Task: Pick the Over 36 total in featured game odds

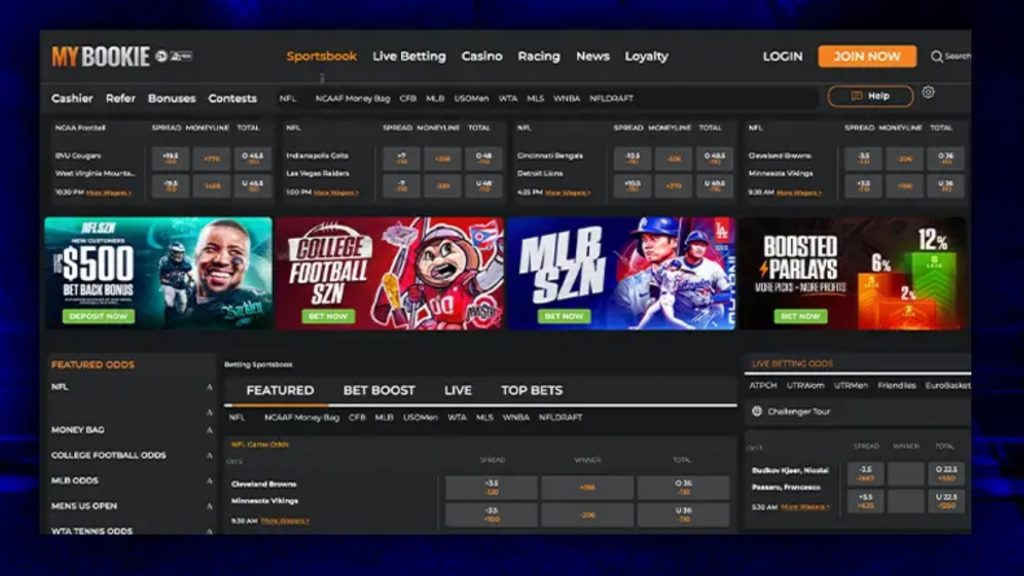Action: point(683,487)
